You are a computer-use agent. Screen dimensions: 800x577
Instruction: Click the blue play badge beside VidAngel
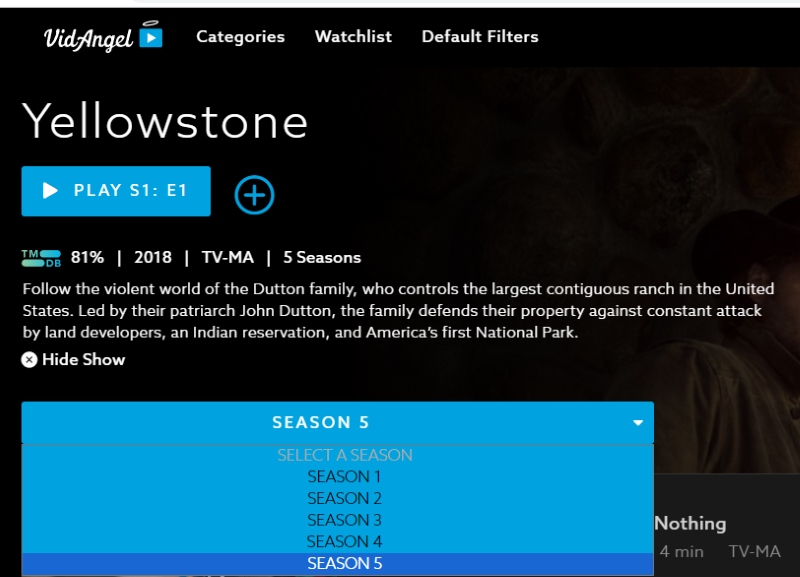click(x=151, y=37)
